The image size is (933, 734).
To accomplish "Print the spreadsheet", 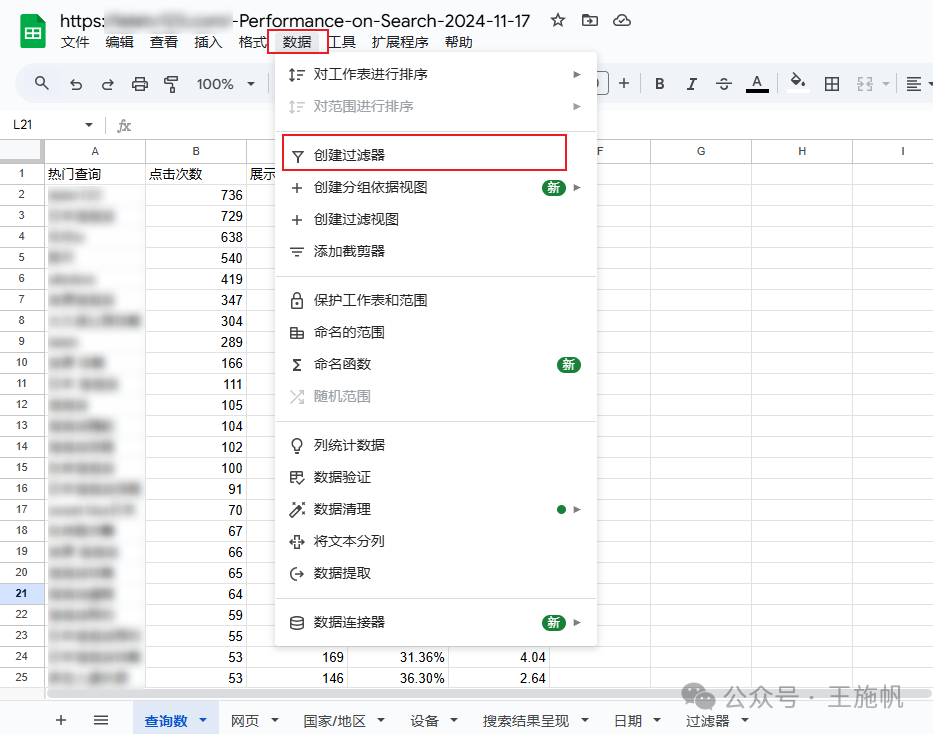I will coord(140,84).
